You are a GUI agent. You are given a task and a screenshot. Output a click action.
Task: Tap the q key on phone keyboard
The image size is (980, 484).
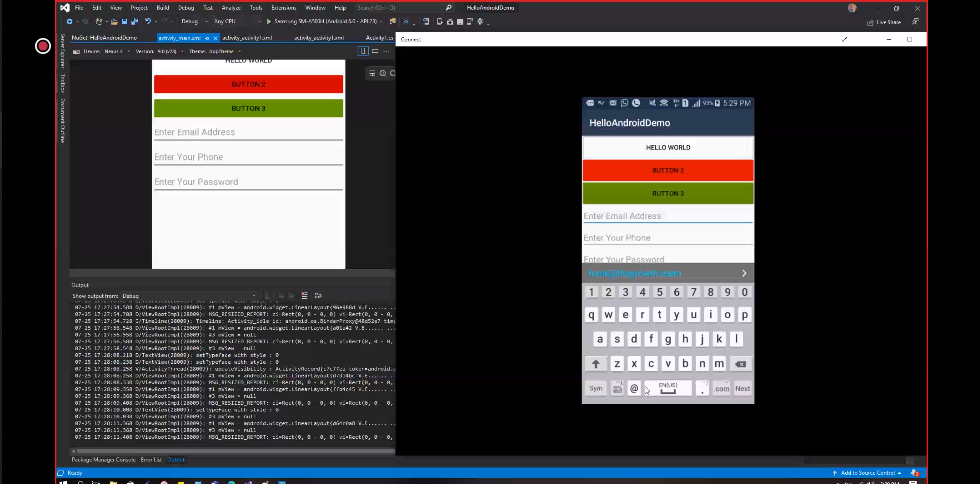[x=591, y=315]
